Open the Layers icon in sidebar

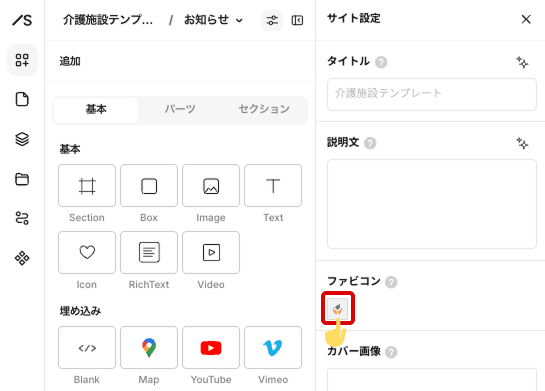[22, 139]
